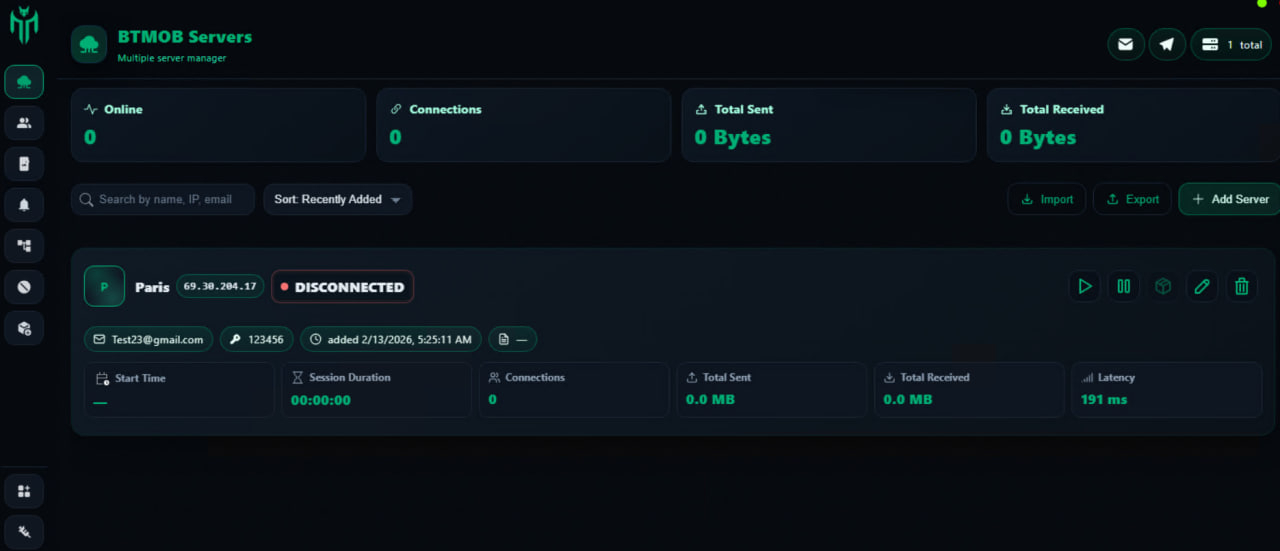Expand the Sort: Recently Added dropdown

pyautogui.click(x=337, y=200)
